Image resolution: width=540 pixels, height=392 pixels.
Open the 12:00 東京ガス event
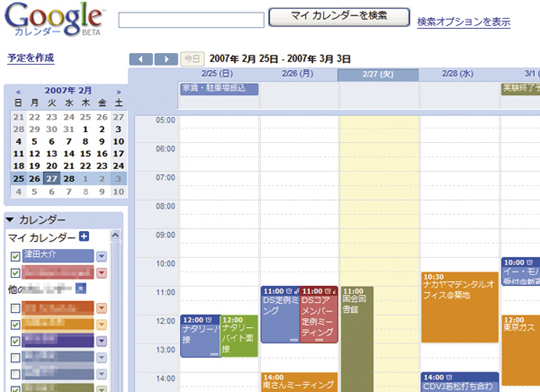521,350
